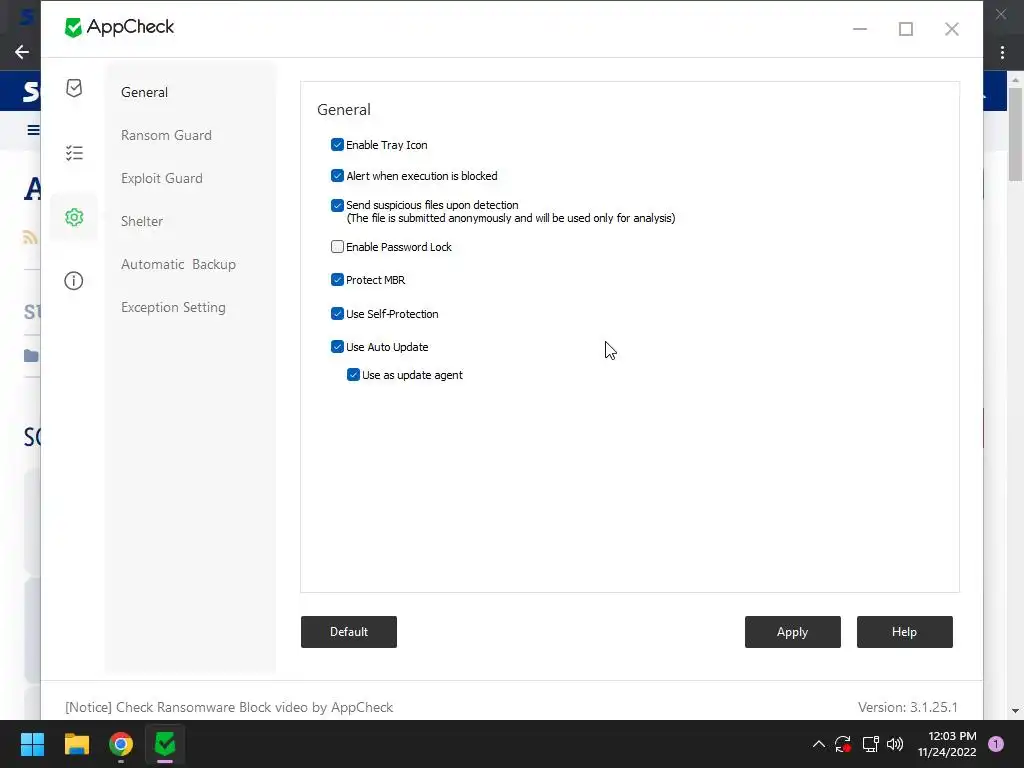Click the AppCheck logo in title bar
Screen dimensions: 1024x768
(x=120, y=27)
